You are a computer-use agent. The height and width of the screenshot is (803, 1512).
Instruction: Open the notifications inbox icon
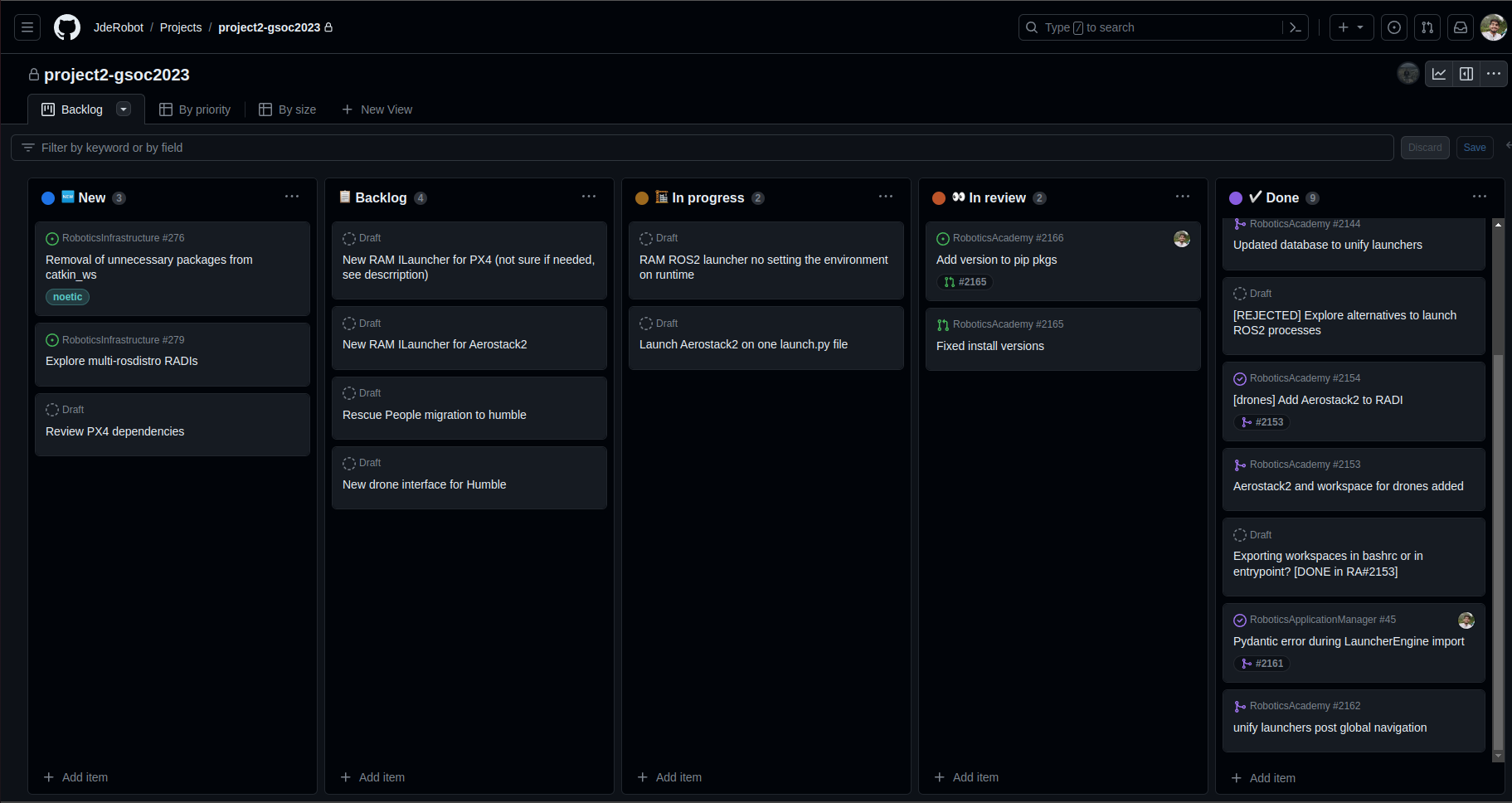click(1461, 27)
